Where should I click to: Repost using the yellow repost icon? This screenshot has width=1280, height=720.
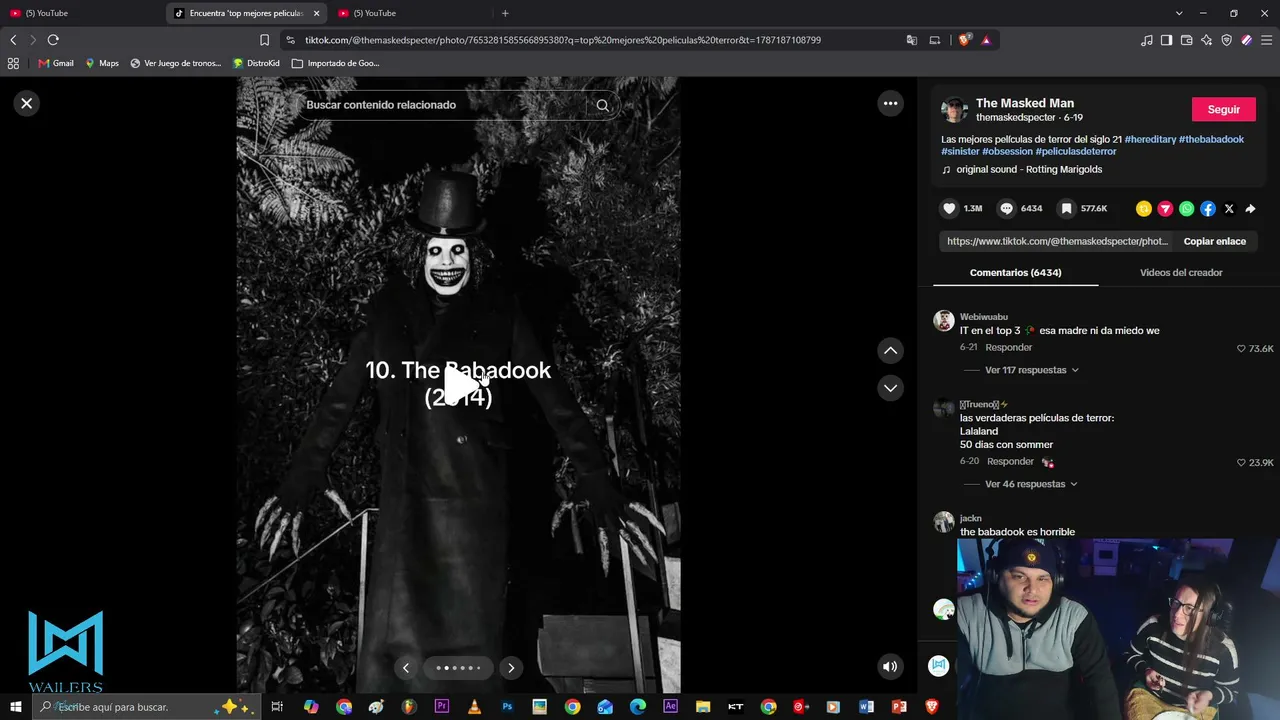[x=1144, y=209]
